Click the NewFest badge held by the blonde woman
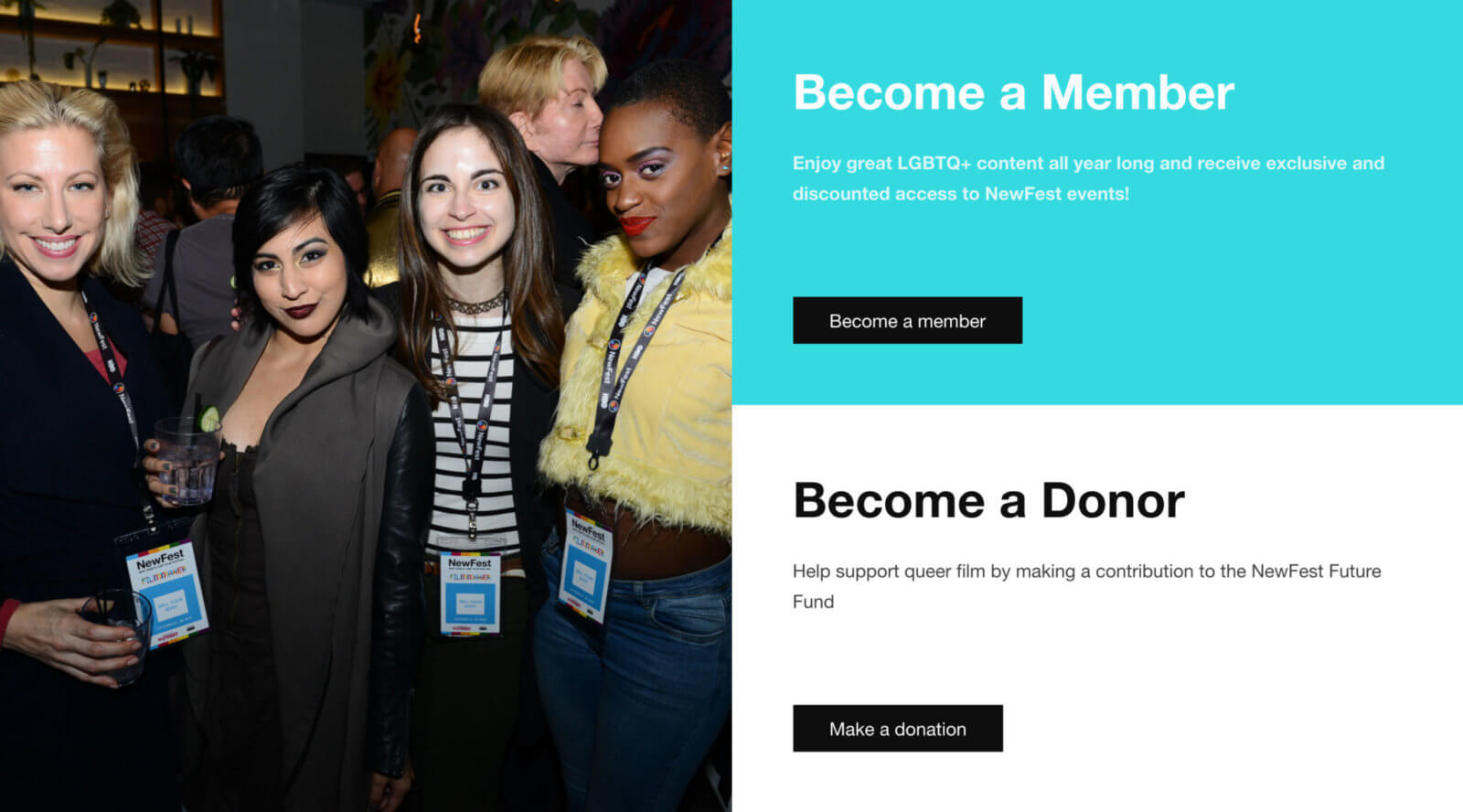 coord(167,594)
